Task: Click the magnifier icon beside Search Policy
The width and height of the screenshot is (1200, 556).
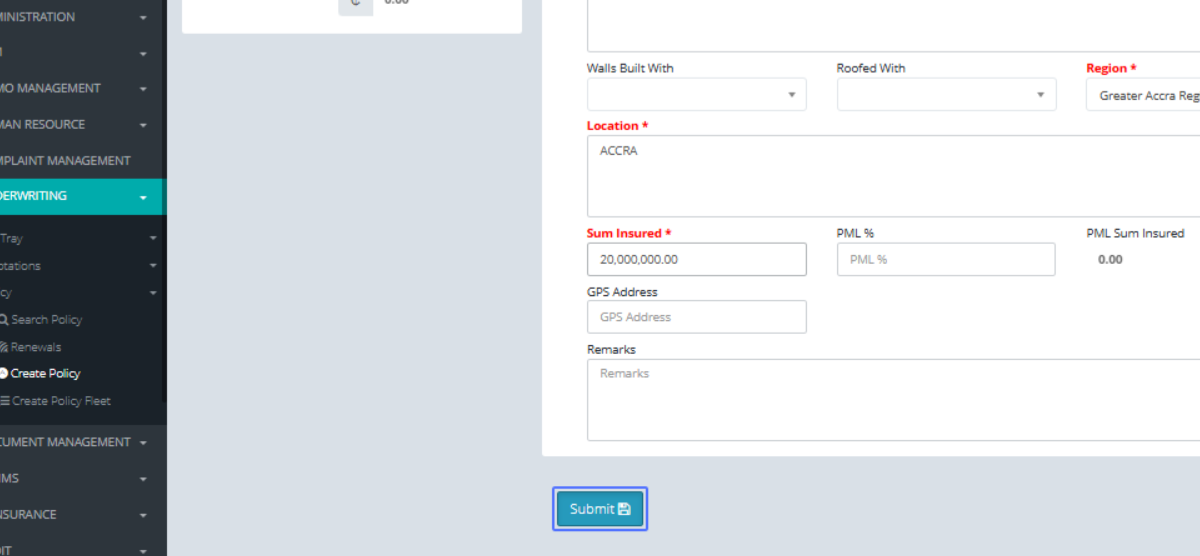Action: 4,320
